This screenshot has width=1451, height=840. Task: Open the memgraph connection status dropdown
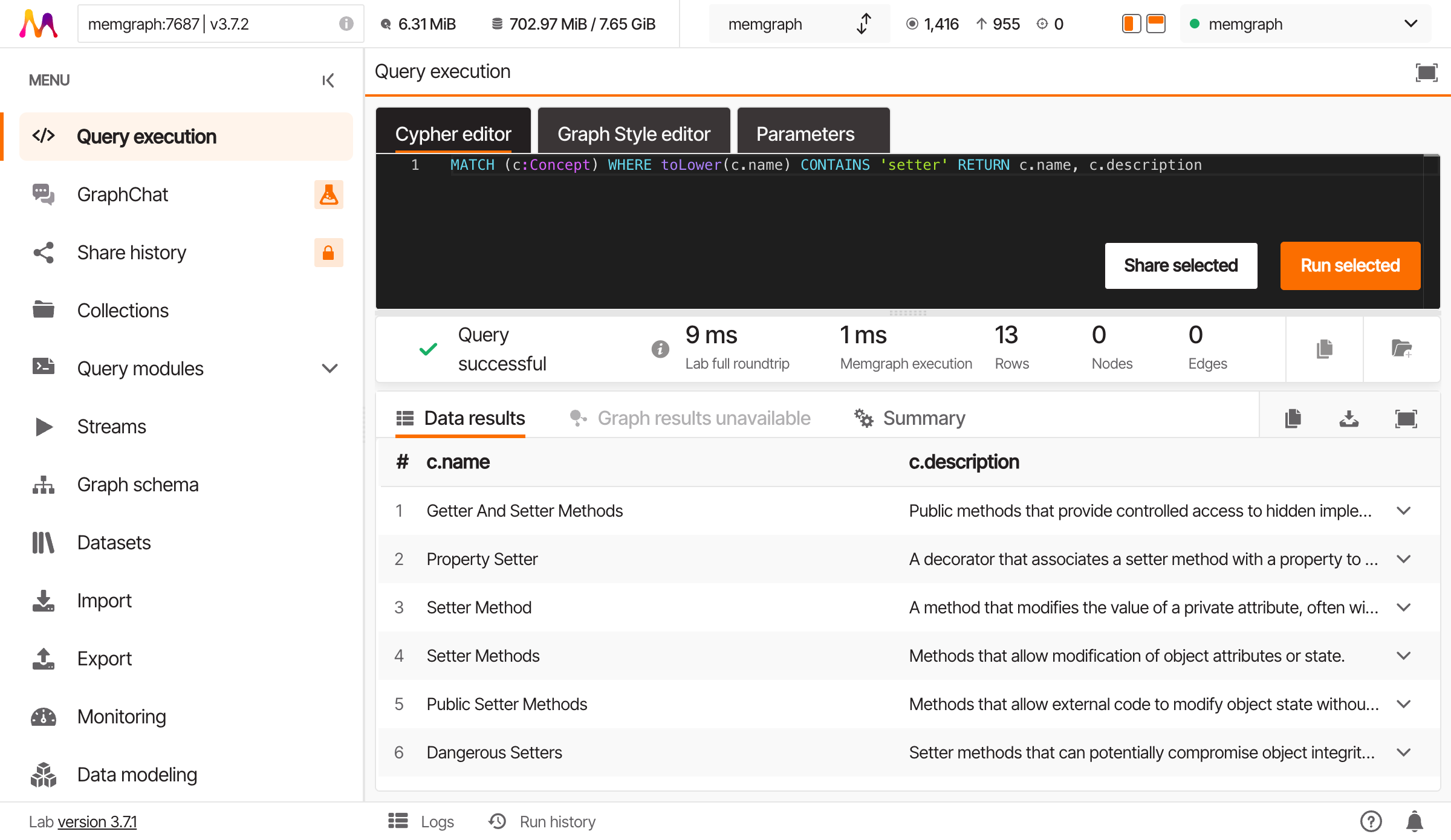[x=1305, y=24]
